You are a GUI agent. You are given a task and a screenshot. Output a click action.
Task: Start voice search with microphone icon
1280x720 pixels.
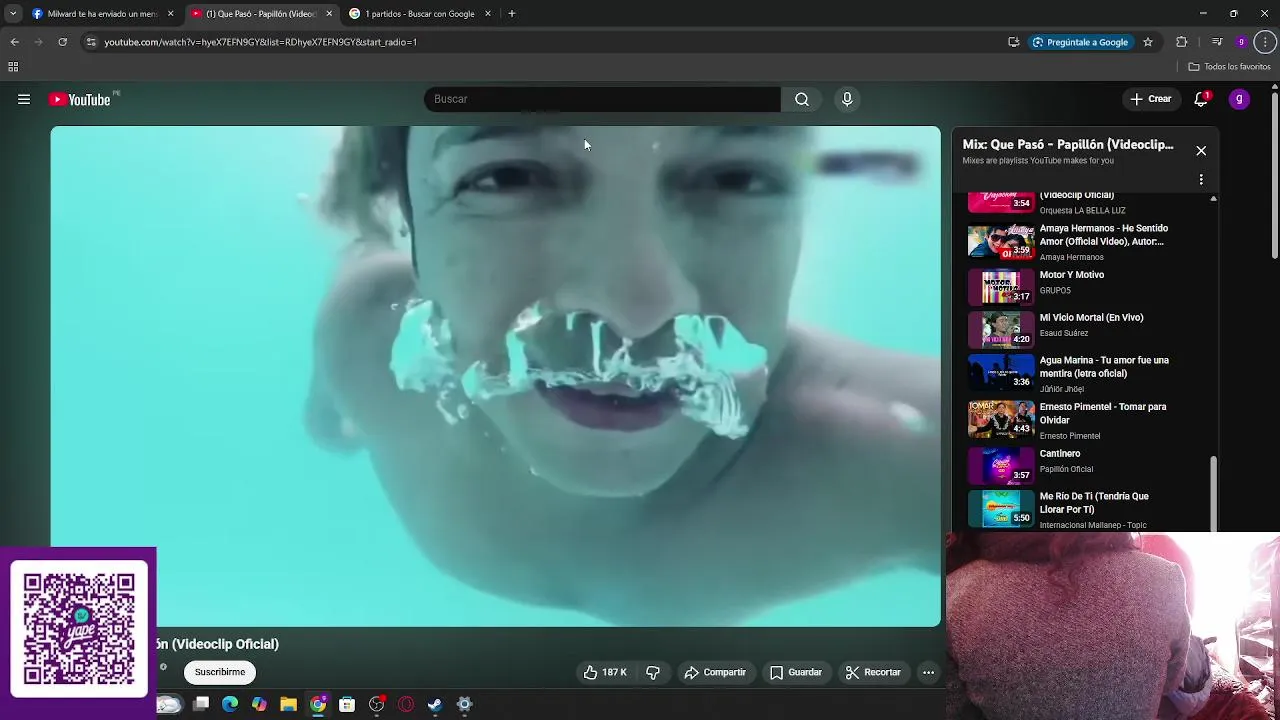pyautogui.click(x=847, y=99)
